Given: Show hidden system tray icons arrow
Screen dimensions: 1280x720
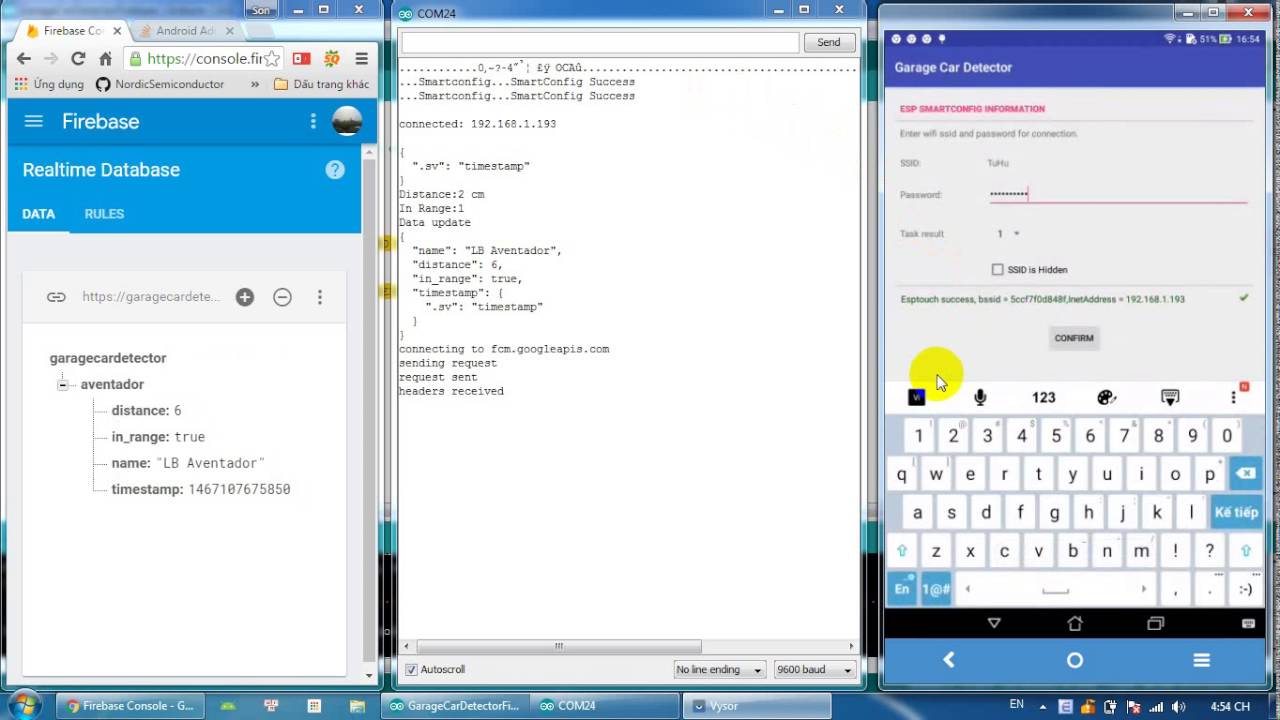Looking at the screenshot, I should (1044, 706).
